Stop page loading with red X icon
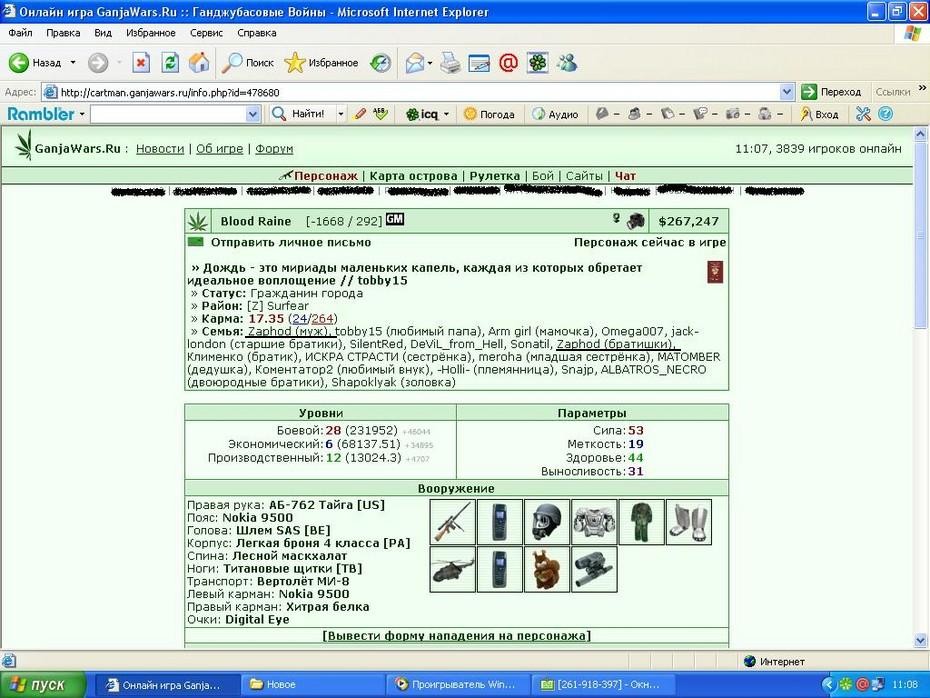This screenshot has height=698, width=930. (x=141, y=63)
